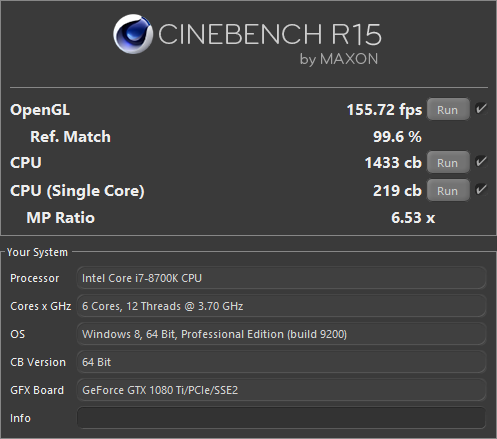This screenshot has height=439, width=497.
Task: Click the Your System section heading
Action: pyautogui.click(x=37, y=252)
